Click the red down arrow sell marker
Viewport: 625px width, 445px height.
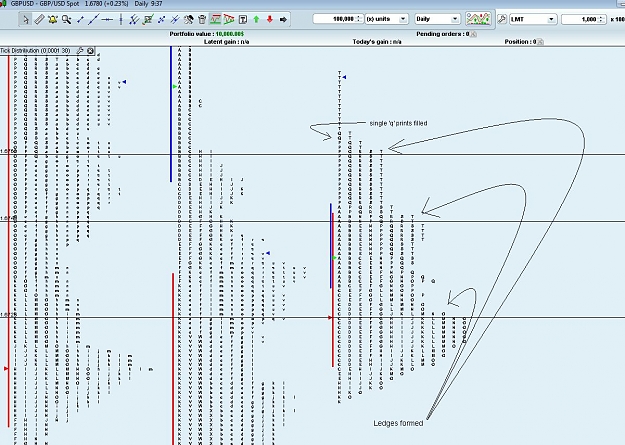click(270, 19)
